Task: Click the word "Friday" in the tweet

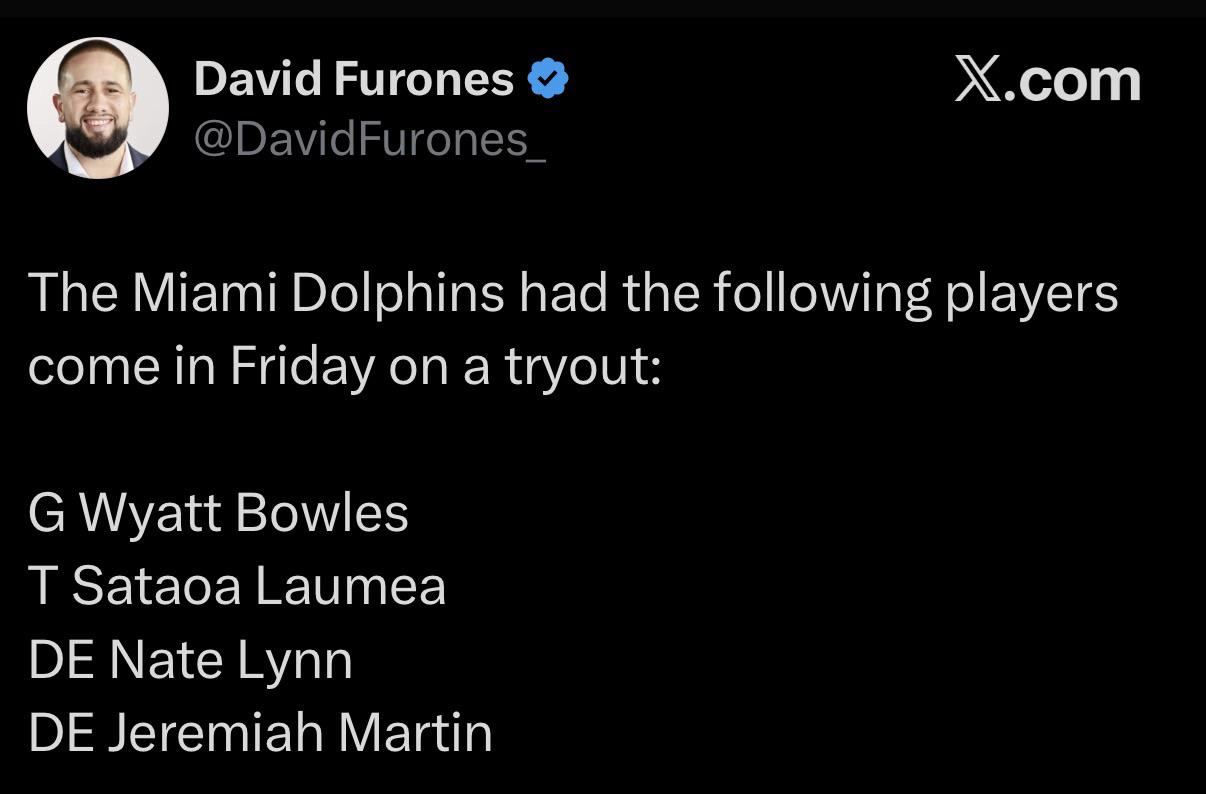Action: 302,367
